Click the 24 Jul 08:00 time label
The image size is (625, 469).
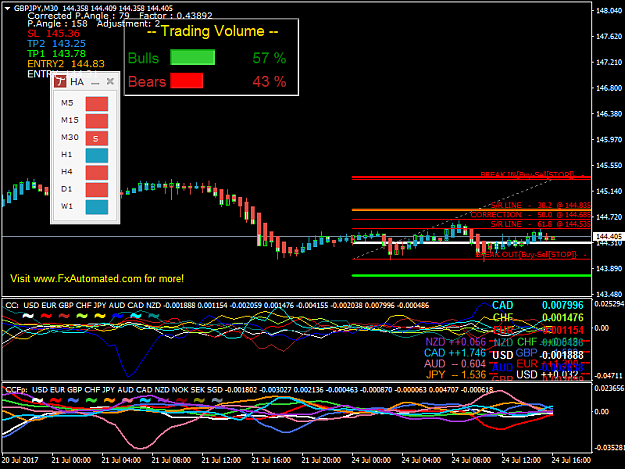pyautogui.click(x=471, y=460)
